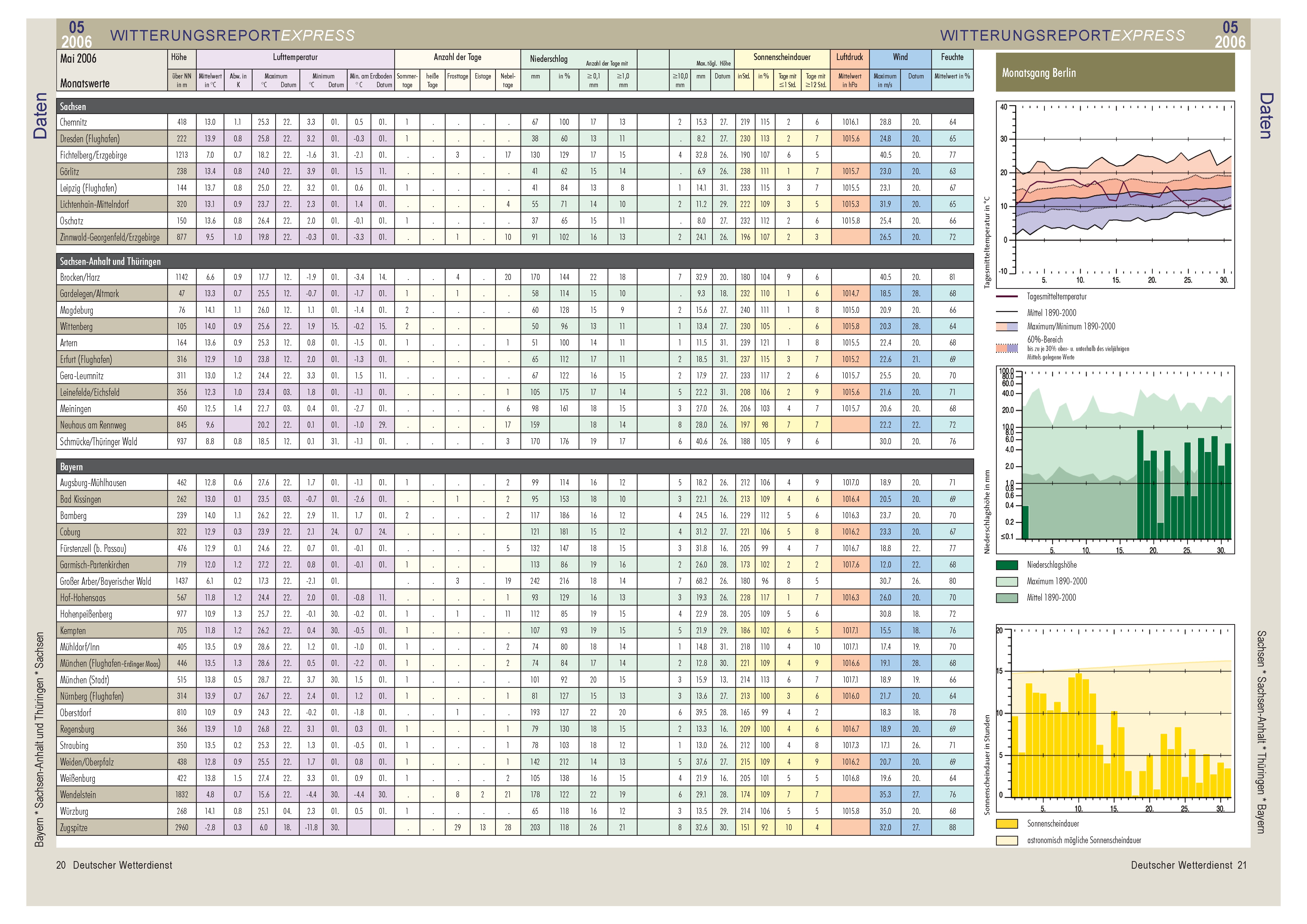Click the 'Tagesmitteltemperatur in °C' axis label
This screenshot has width=1307, height=924.
pyautogui.click(x=987, y=243)
